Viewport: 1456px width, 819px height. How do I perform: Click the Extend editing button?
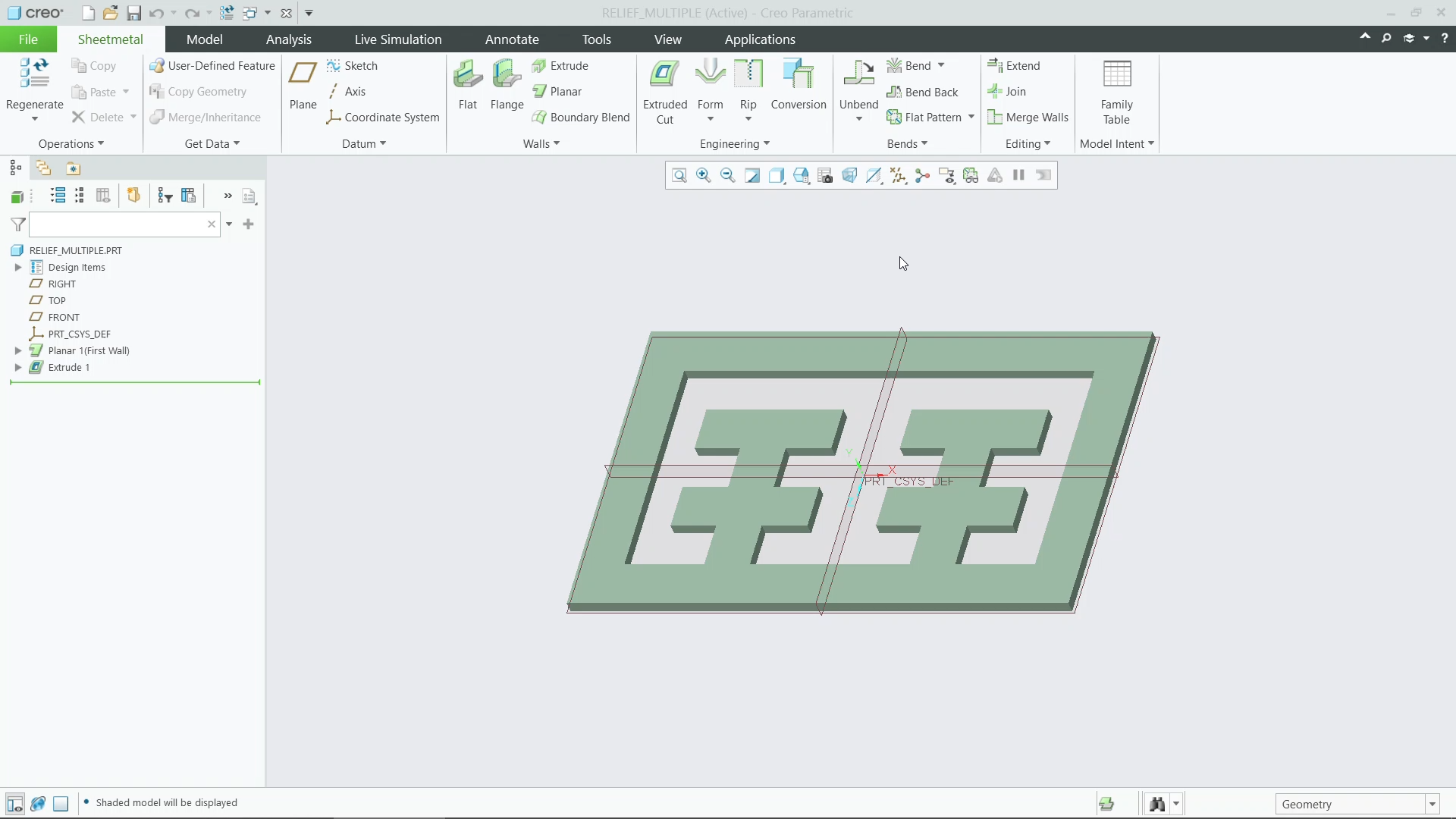click(1014, 66)
